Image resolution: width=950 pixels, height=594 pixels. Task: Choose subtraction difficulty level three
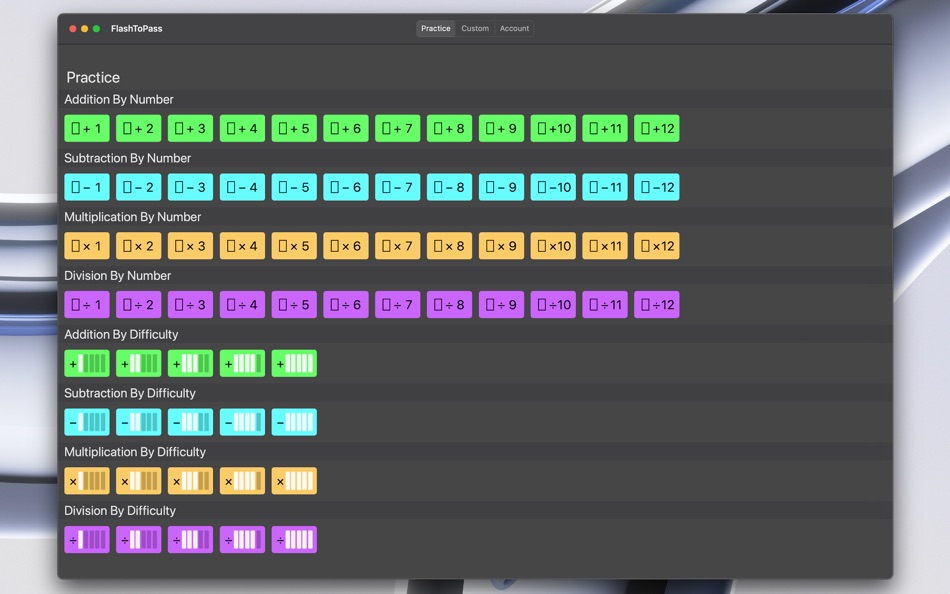click(x=190, y=422)
